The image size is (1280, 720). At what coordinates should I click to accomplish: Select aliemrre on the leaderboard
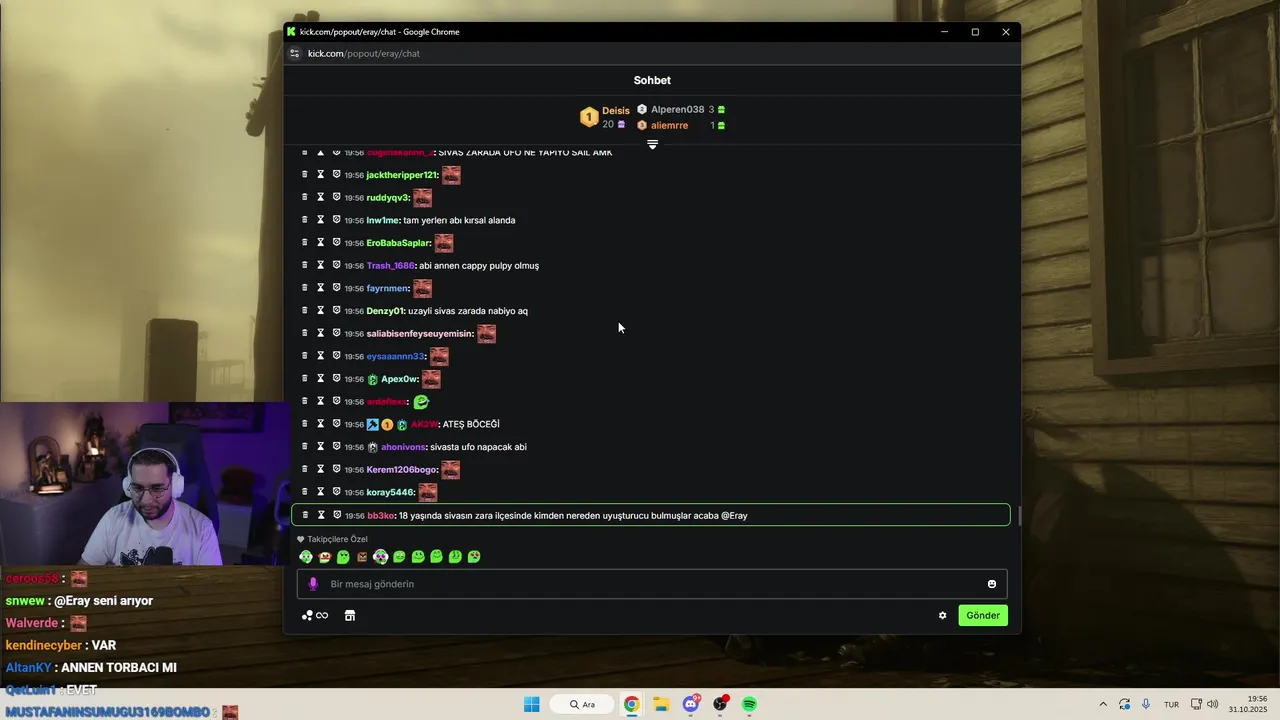[x=669, y=125]
